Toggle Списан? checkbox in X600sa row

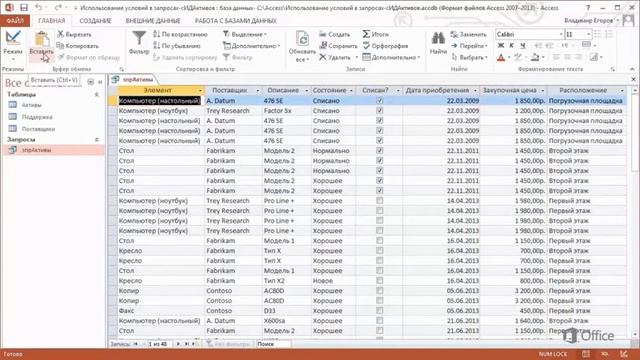(x=380, y=321)
